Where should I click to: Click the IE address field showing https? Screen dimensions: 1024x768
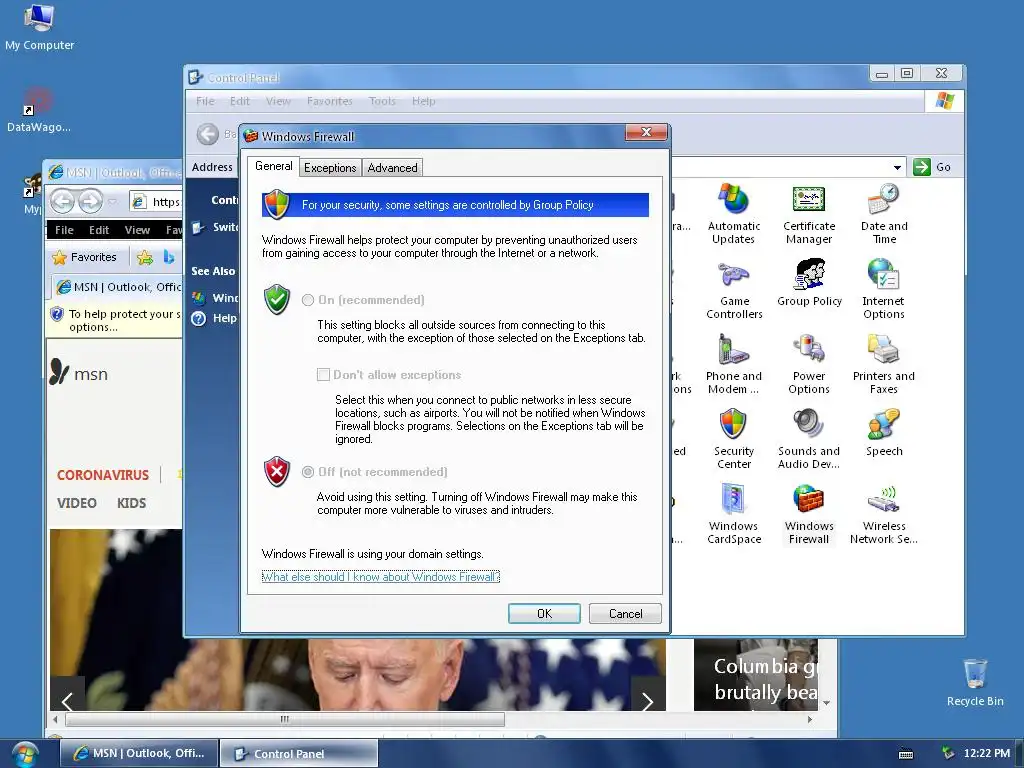click(x=156, y=202)
